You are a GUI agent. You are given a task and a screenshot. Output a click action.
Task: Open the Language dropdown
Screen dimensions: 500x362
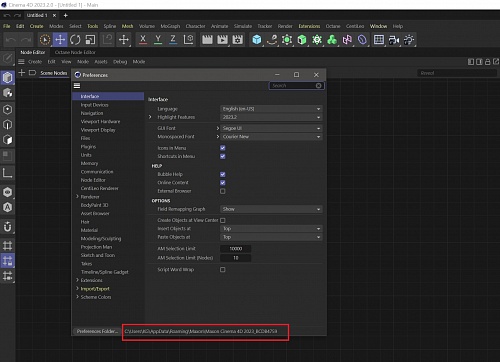pos(271,109)
